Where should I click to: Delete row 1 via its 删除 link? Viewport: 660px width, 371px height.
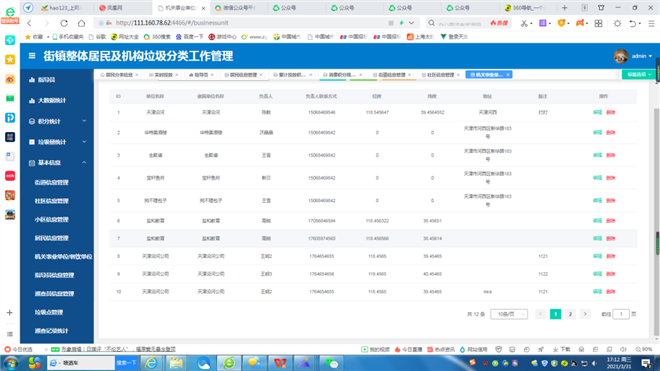[x=611, y=112]
